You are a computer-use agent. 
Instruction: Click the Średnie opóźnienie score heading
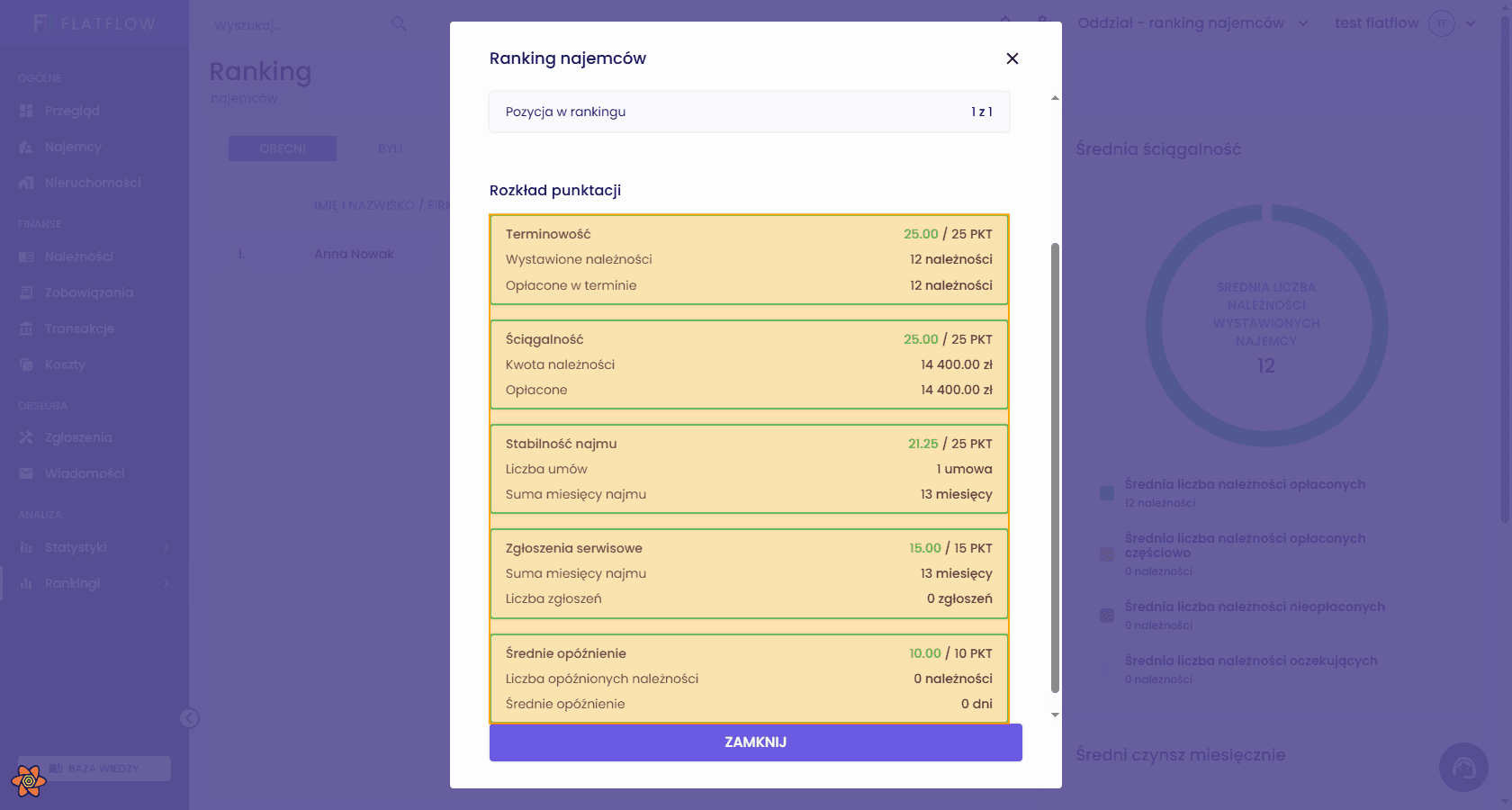[x=566, y=653]
